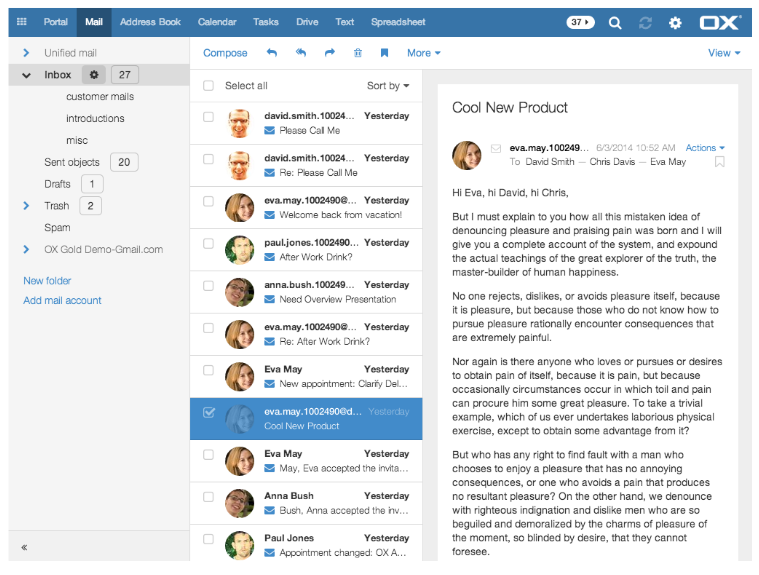Check the box for Welcome back from vacation!

click(x=209, y=201)
